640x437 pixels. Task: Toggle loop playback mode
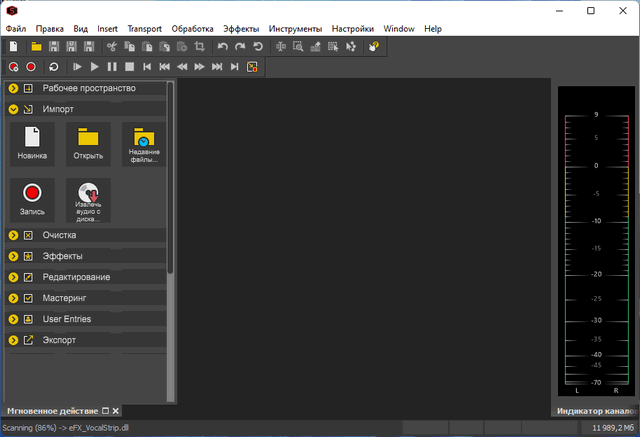(53, 67)
